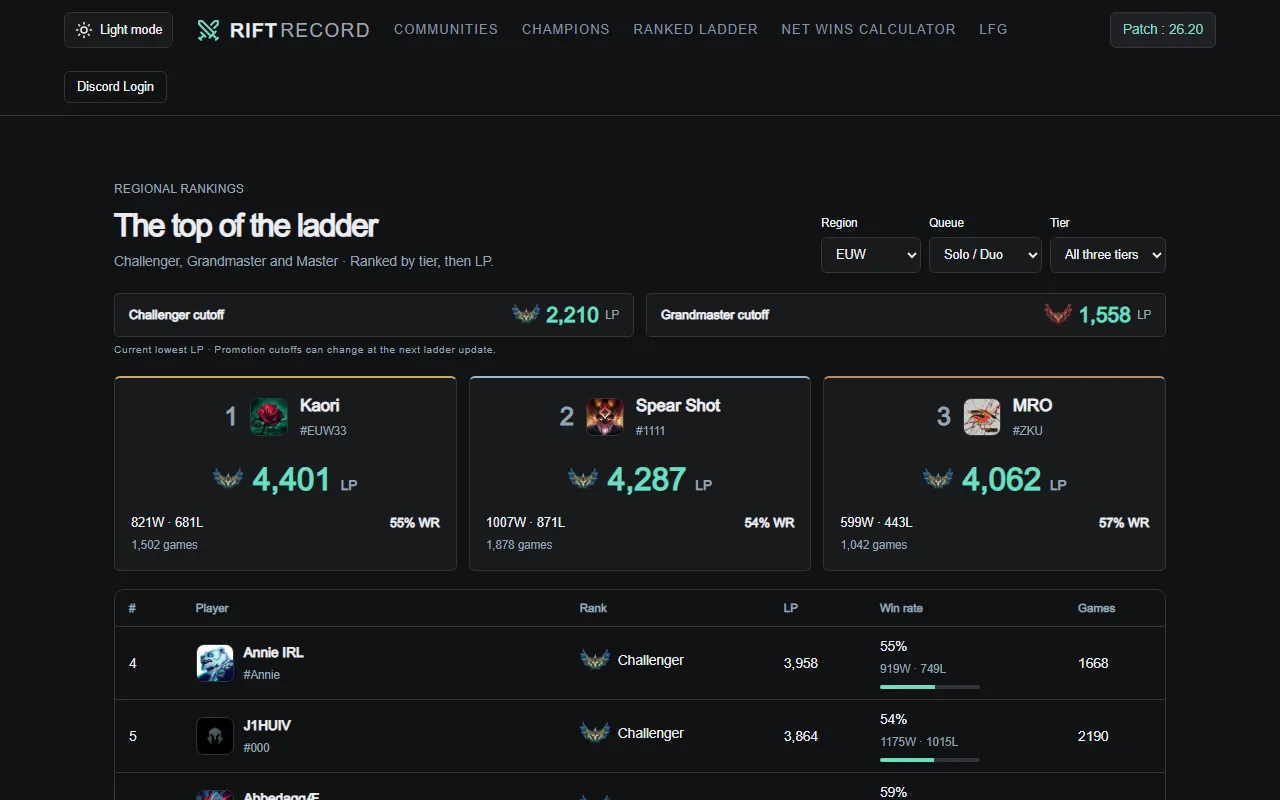
Task: Open the Queue dropdown showing Solo / Duo
Action: pos(985,254)
